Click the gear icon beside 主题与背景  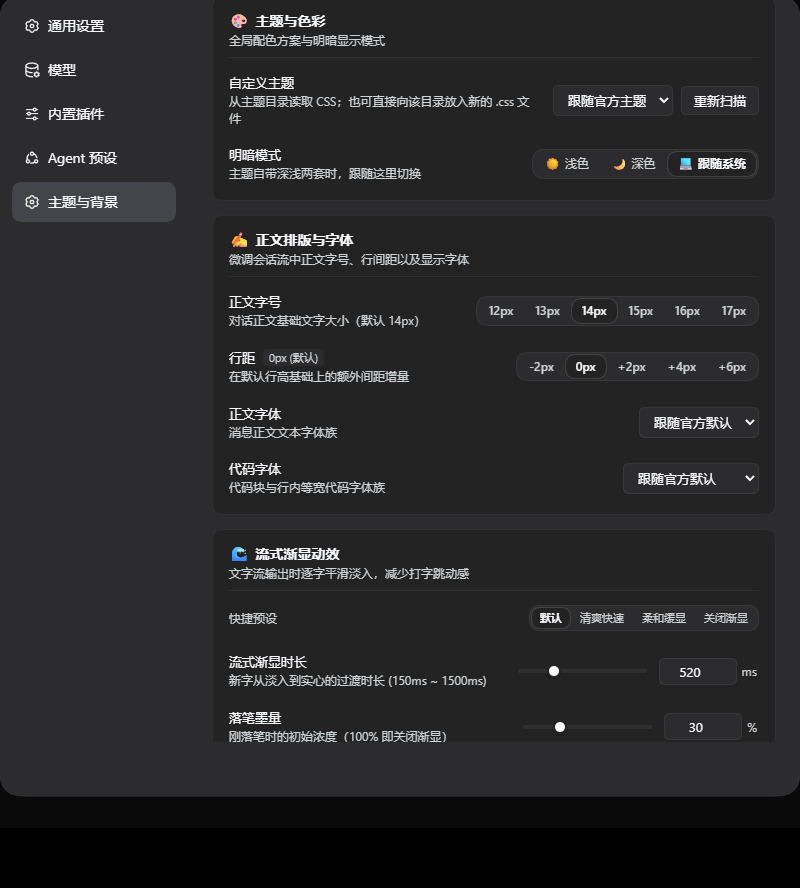32,202
